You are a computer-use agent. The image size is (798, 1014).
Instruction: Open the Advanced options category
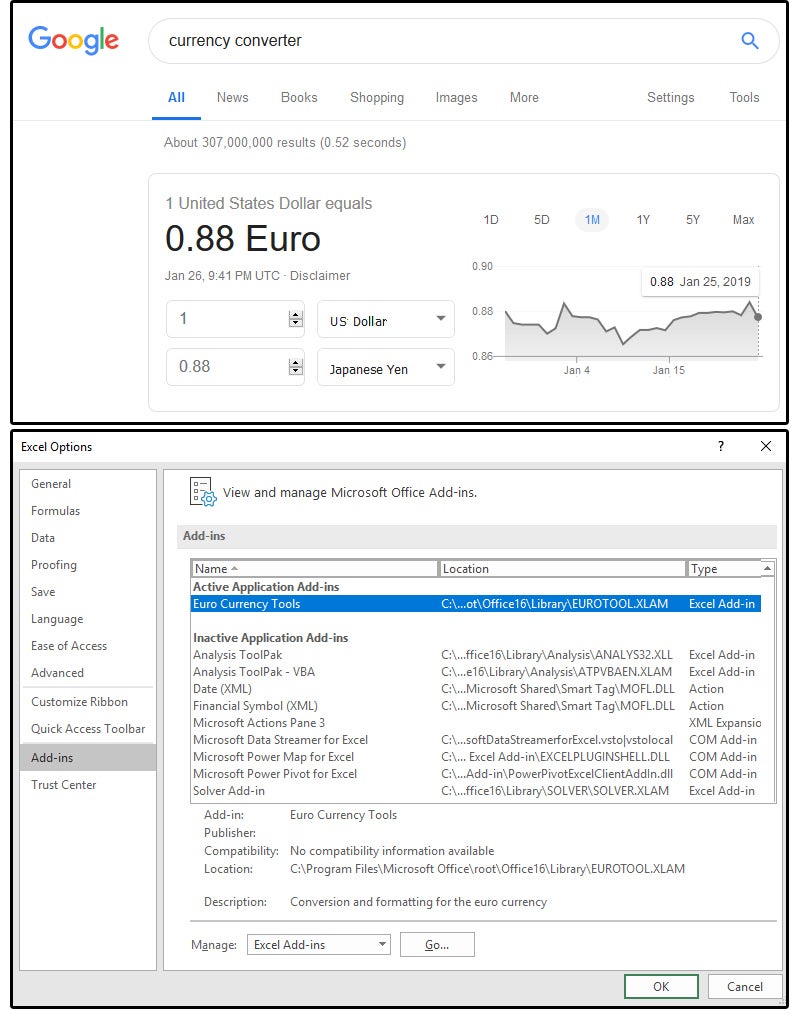tap(87, 673)
